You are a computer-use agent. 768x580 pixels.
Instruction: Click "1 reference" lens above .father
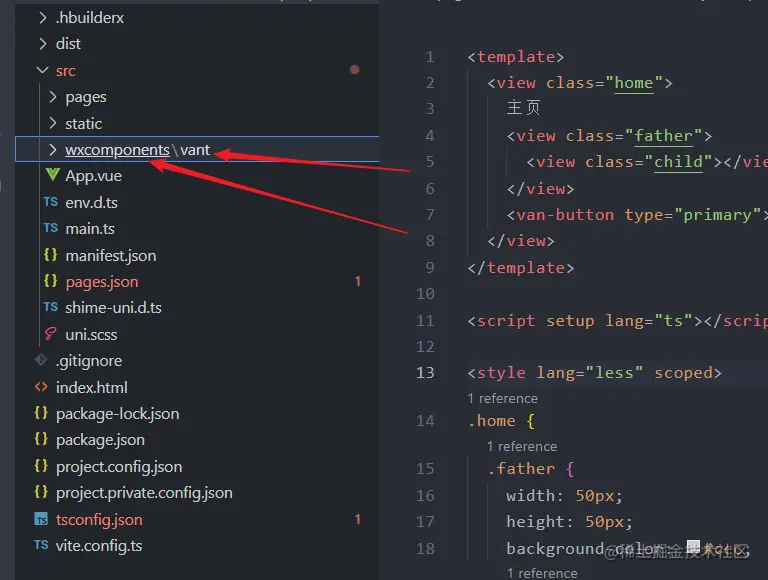click(522, 447)
